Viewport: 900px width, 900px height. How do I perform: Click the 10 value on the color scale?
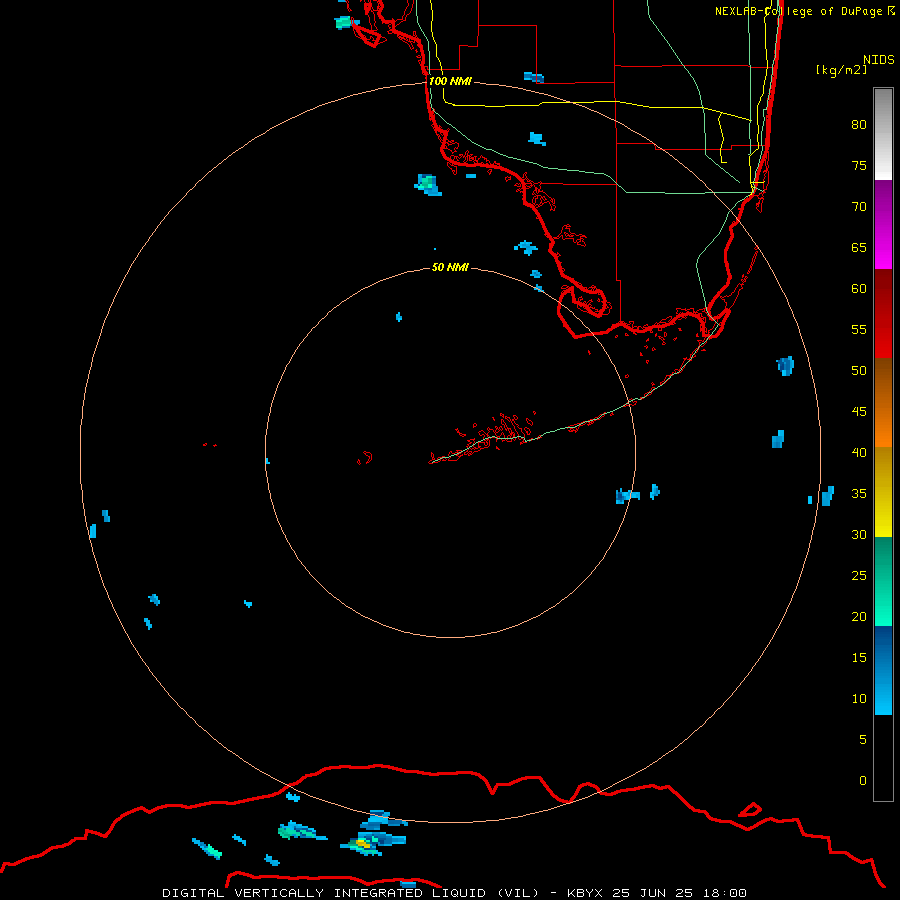point(859,699)
